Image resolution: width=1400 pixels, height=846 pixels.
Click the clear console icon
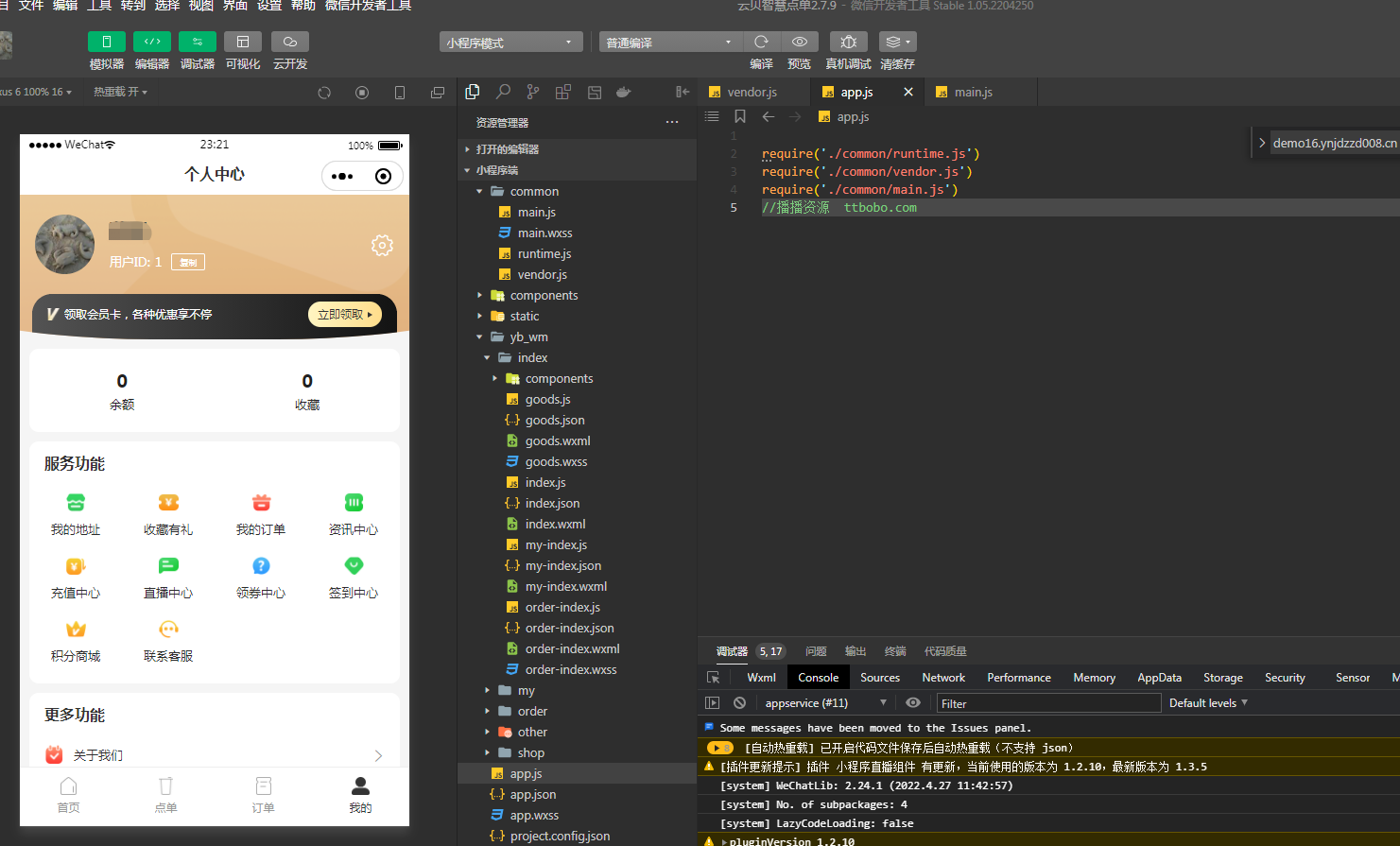coord(739,703)
